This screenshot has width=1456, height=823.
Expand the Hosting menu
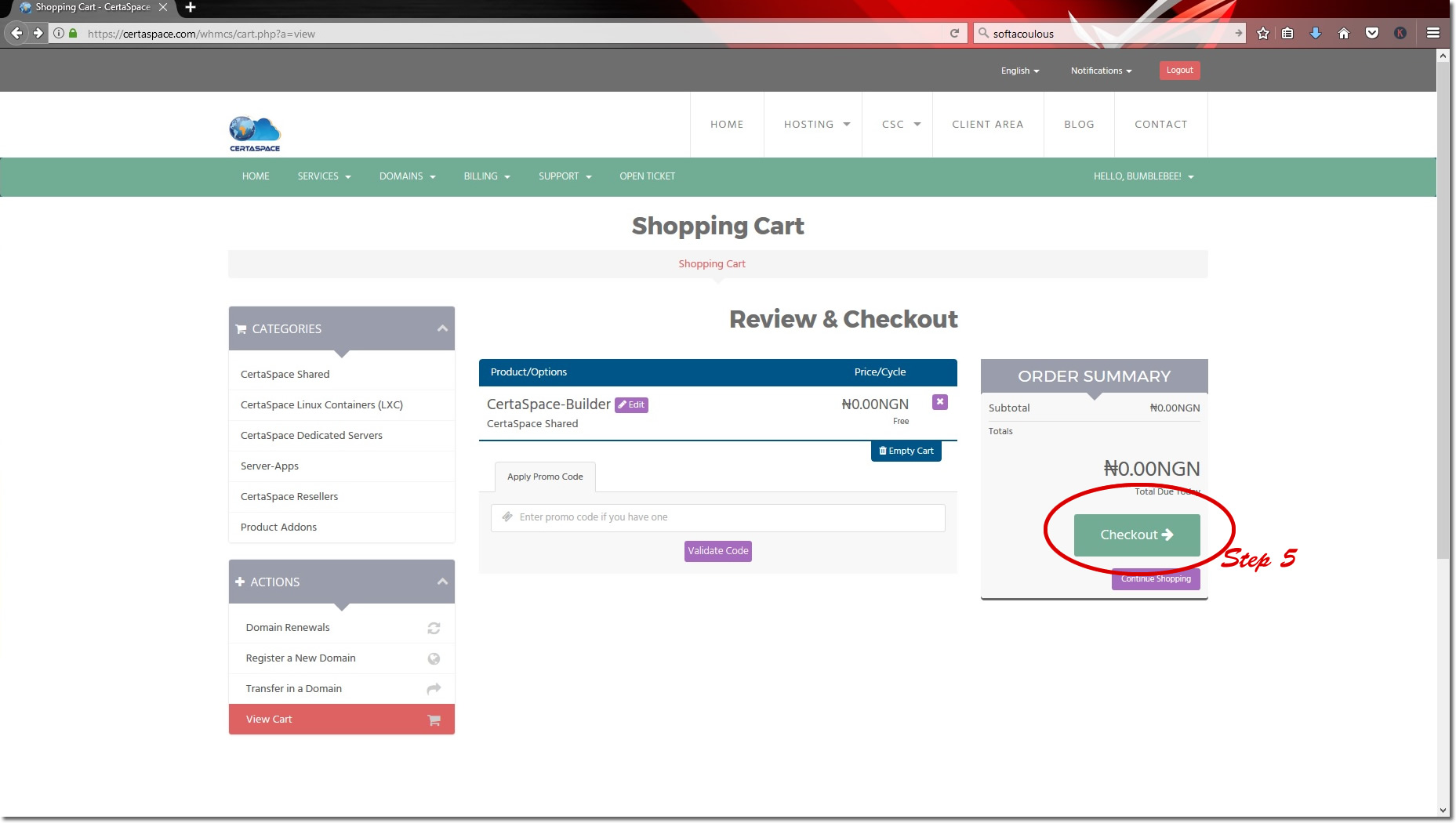[817, 124]
